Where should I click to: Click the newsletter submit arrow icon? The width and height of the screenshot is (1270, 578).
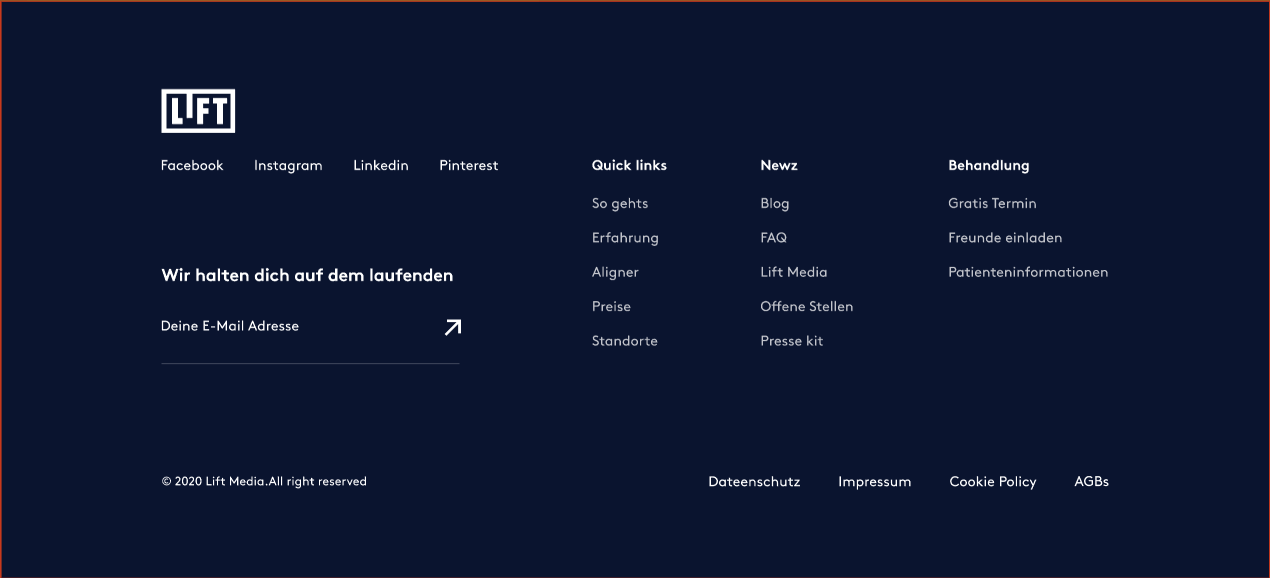452,327
